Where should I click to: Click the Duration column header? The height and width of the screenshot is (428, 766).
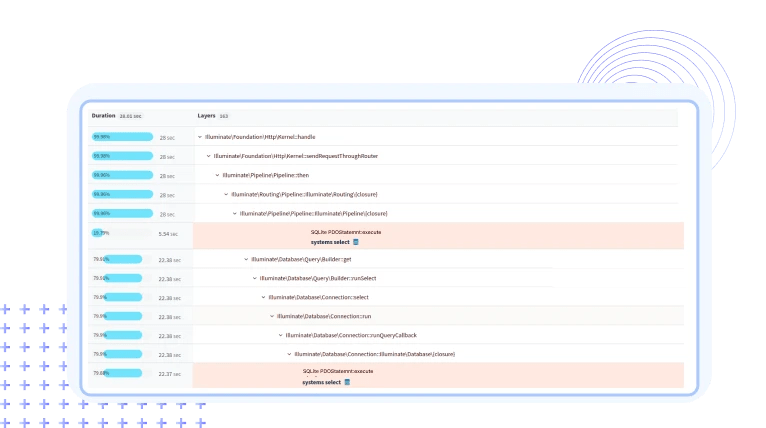pyautogui.click(x=104, y=116)
